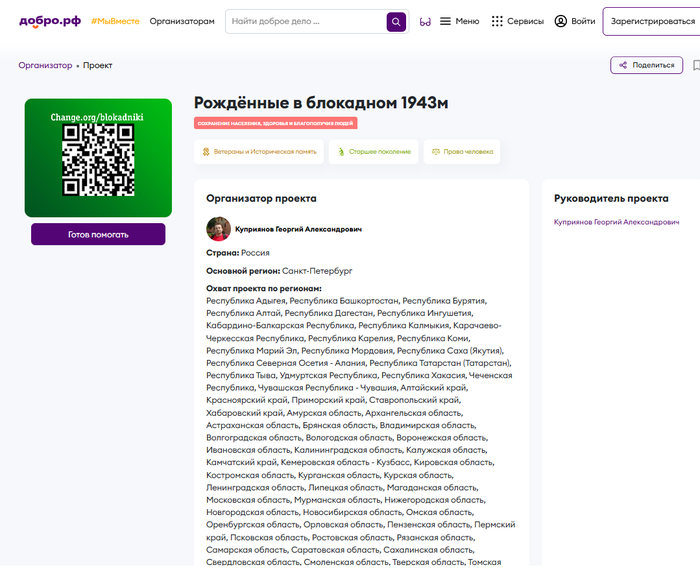The height and width of the screenshot is (576, 700).
Task: Select the Старшее поколение tag
Action: [374, 152]
